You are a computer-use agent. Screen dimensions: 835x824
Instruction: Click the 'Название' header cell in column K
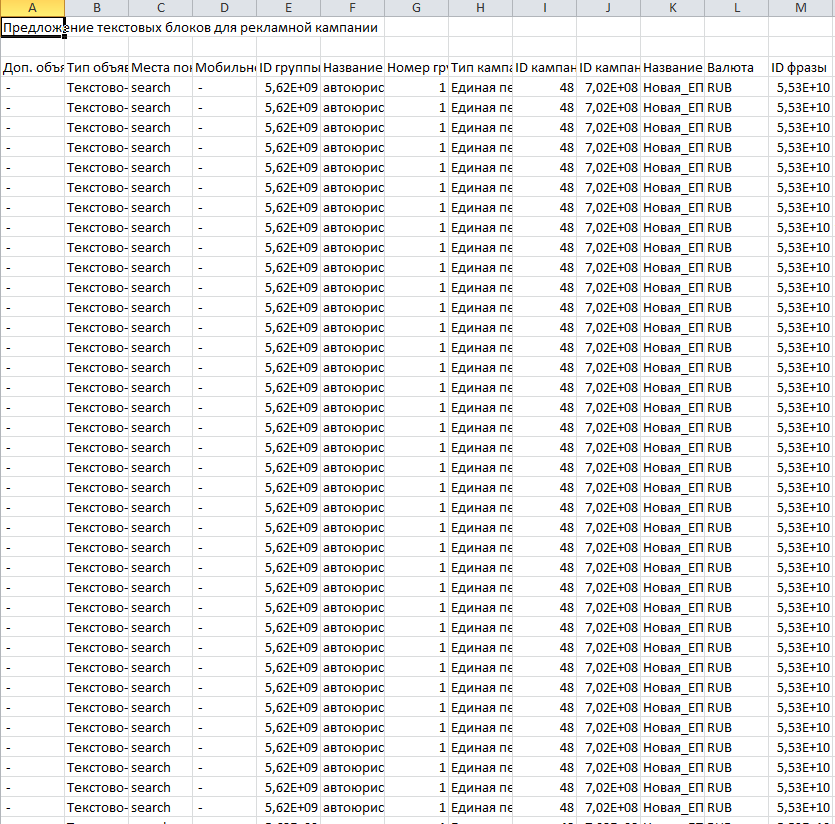pyautogui.click(x=673, y=68)
